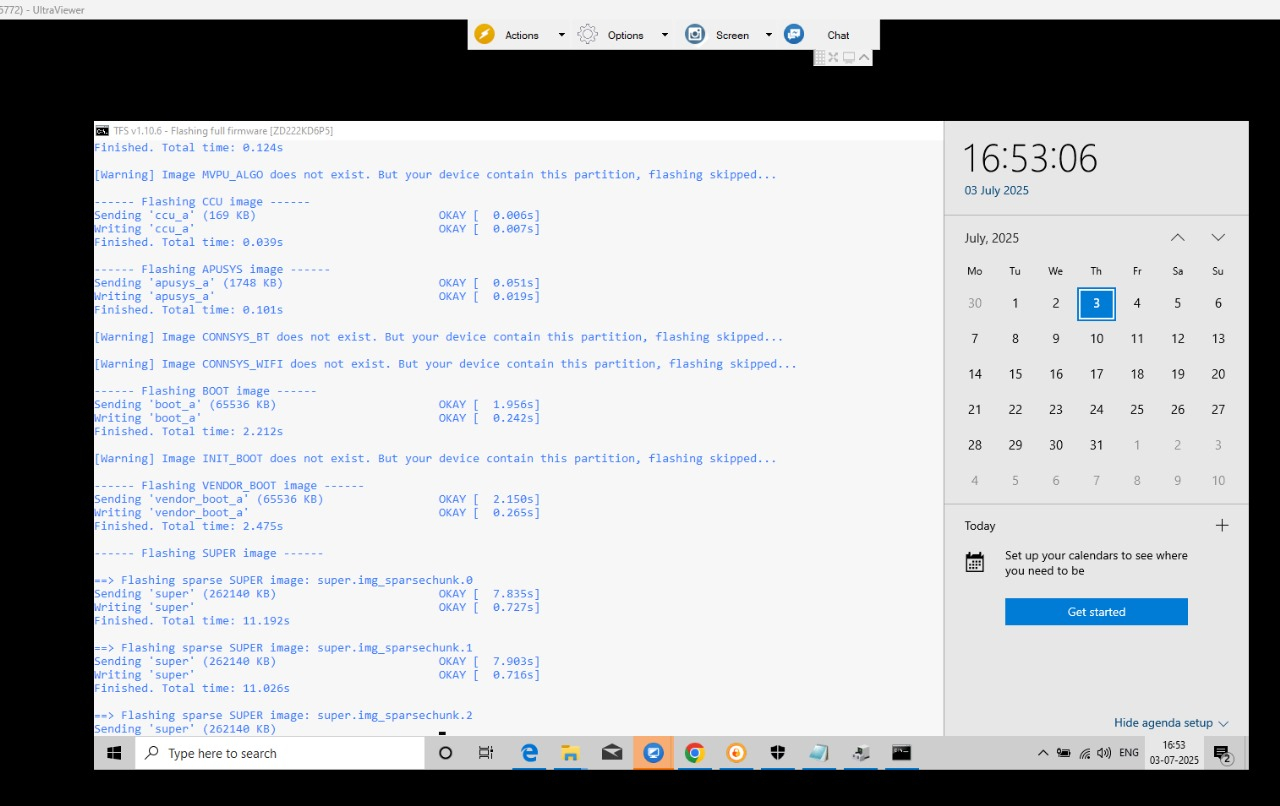Collapse the UltraViewer toolbar with the up chevron
The height and width of the screenshot is (806, 1280).
coord(864,58)
